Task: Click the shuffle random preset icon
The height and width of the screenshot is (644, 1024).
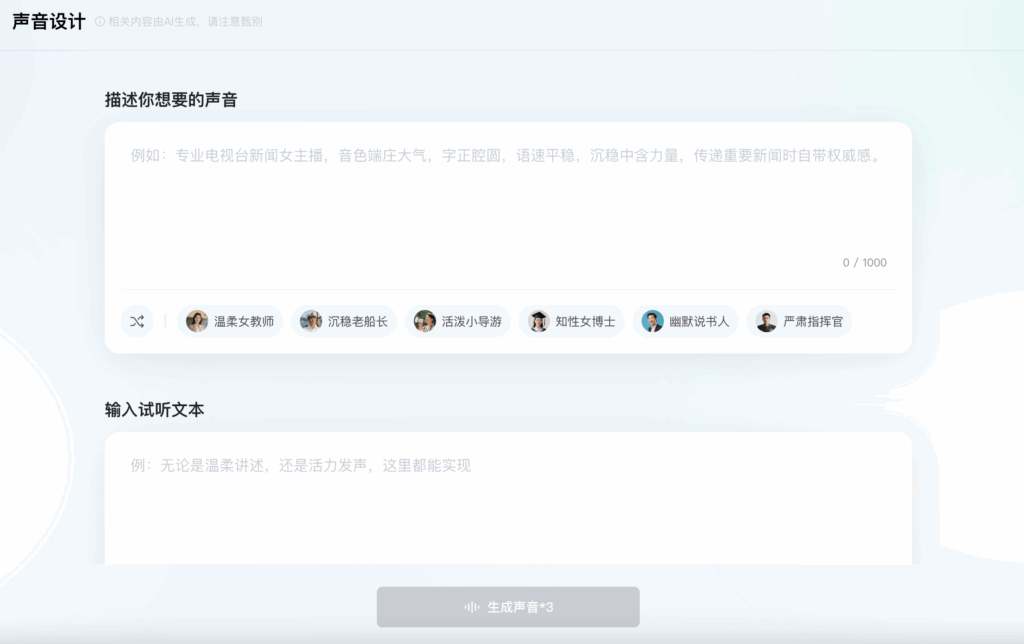Action: pyautogui.click(x=137, y=321)
